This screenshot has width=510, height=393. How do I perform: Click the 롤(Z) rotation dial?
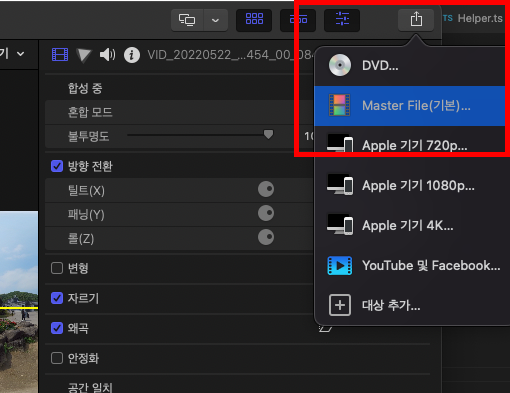(x=266, y=237)
